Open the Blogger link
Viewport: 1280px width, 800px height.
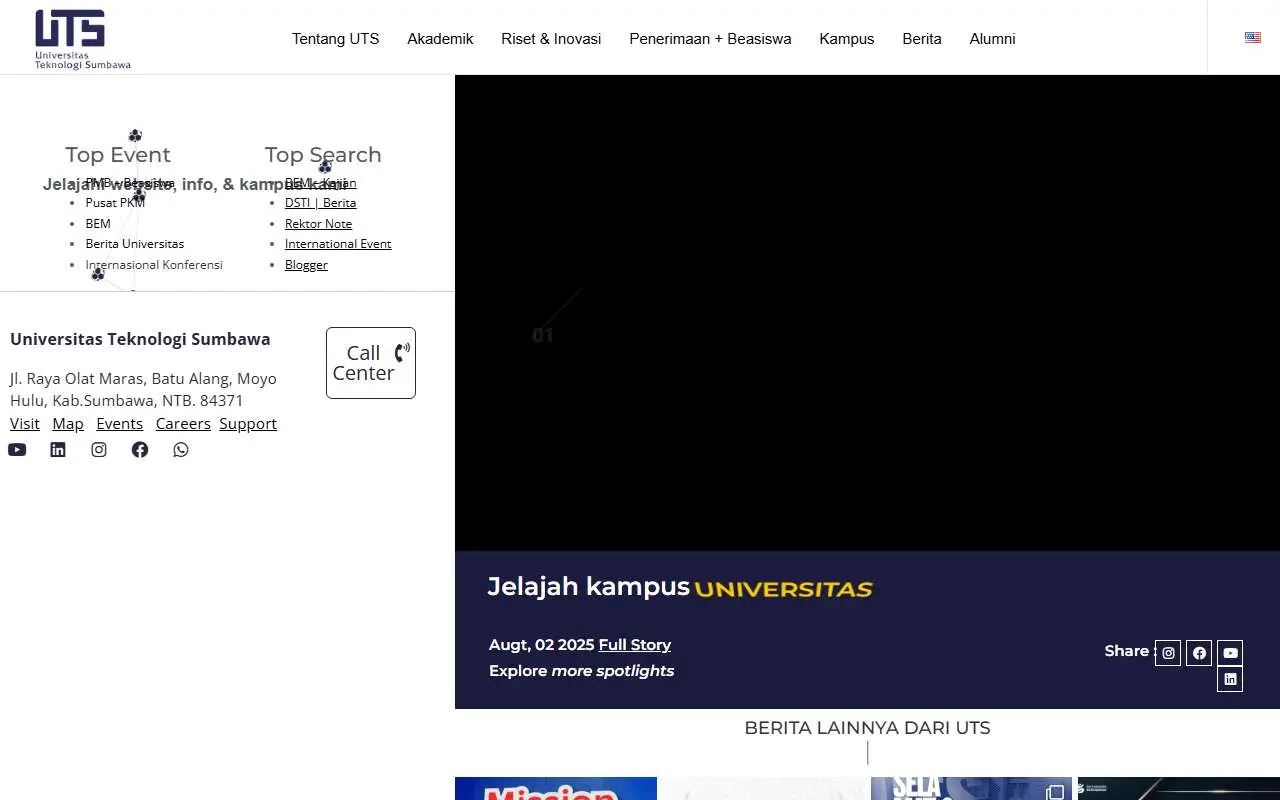tap(306, 265)
